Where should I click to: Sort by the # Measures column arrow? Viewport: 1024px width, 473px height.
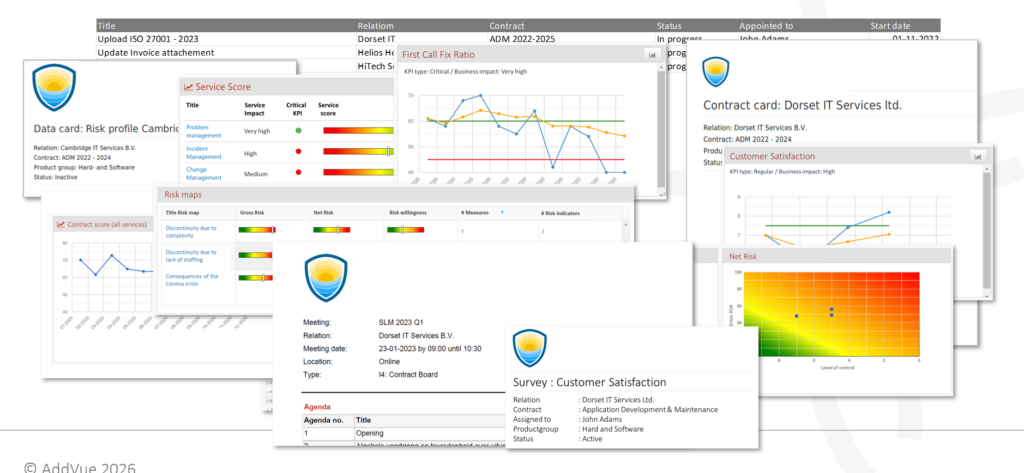[502, 213]
